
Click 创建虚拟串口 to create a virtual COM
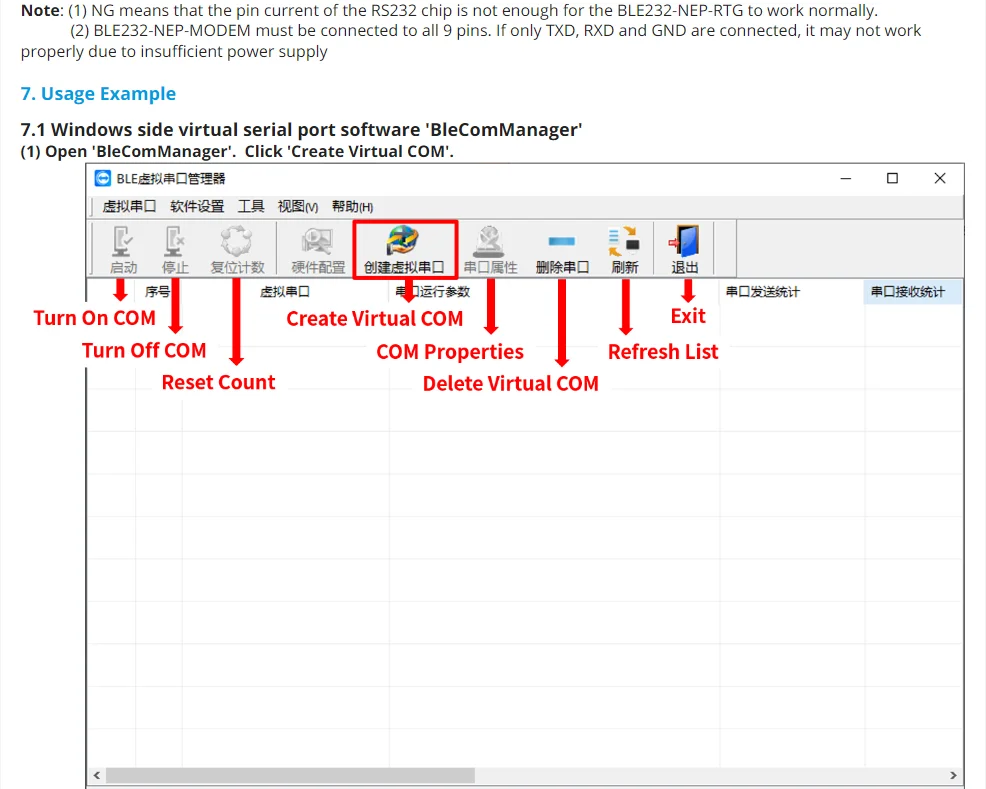404,250
